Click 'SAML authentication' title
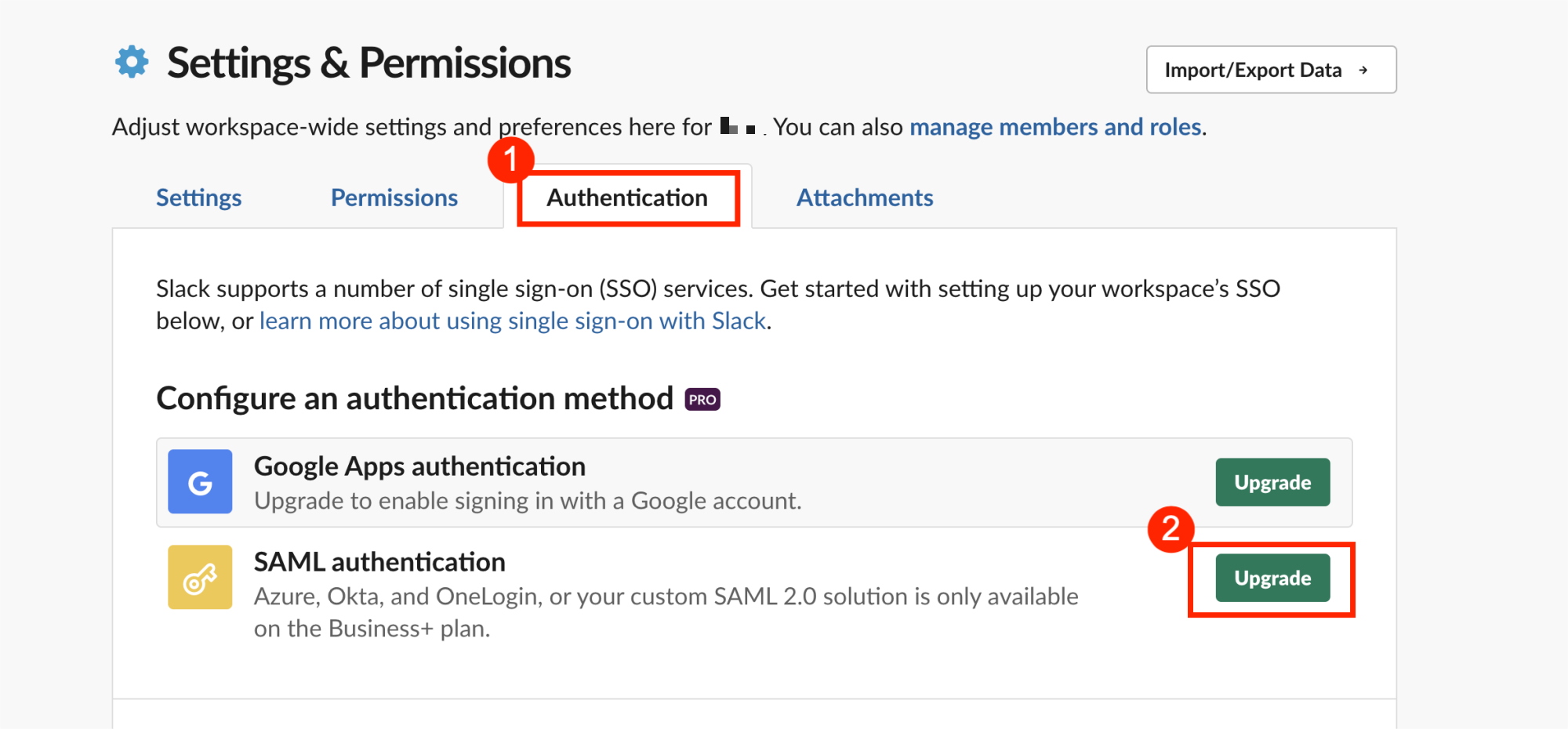The image size is (1568, 729). coord(379,562)
